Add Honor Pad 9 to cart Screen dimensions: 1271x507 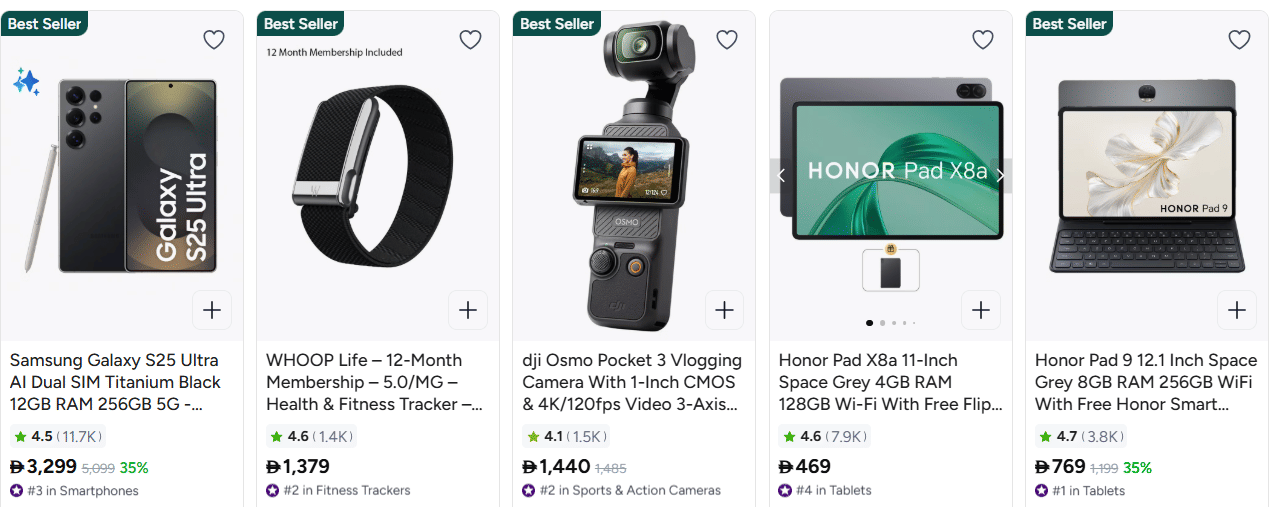pos(1236,310)
